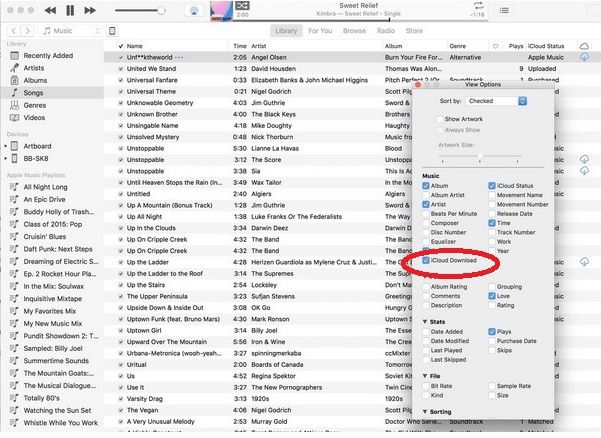The image size is (601, 438).
Task: Sort songs by the Time column header
Action: coord(240,46)
